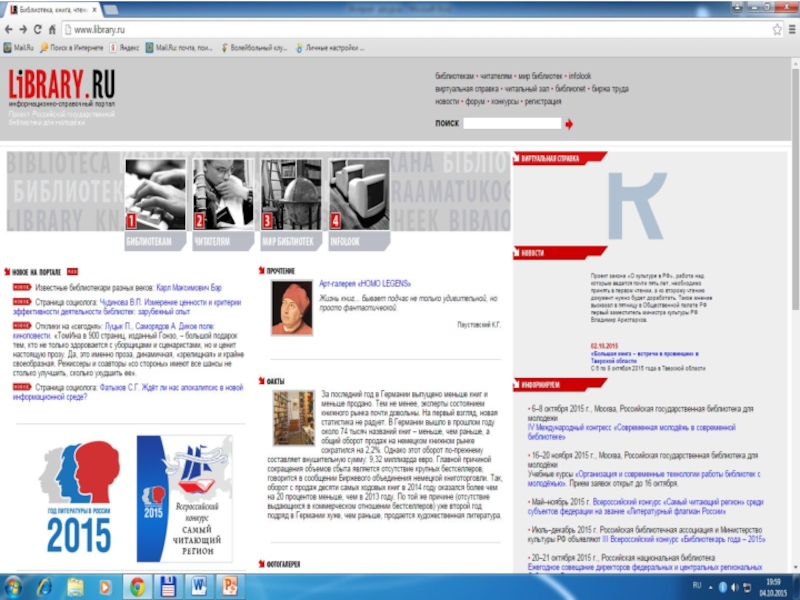Image resolution: width=800 pixels, height=600 pixels.
Task: Open виртуальная справка navigation link
Action: [x=467, y=89]
